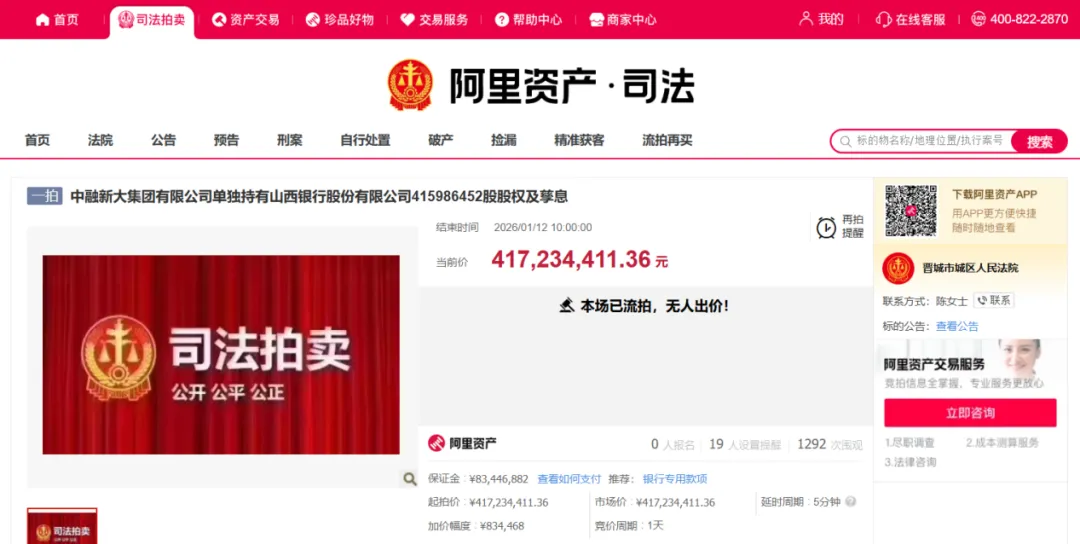Image resolution: width=1080 pixels, height=544 pixels.
Task: Click the 我的 account link
Action: pos(821,19)
